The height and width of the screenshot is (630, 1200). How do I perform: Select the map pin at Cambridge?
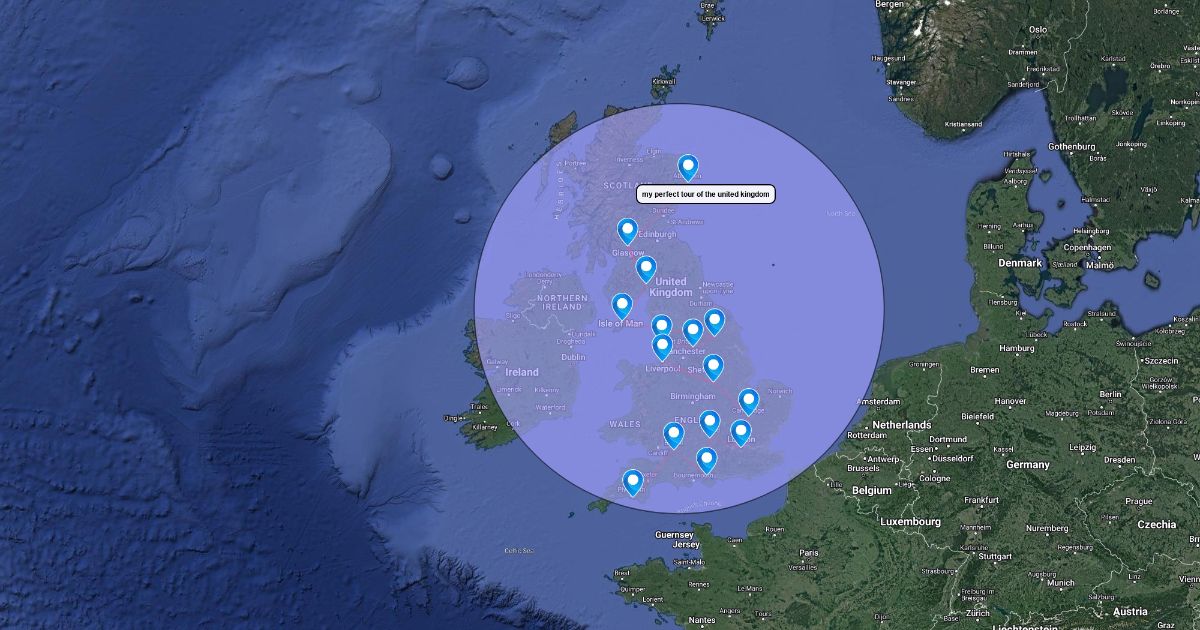point(748,401)
